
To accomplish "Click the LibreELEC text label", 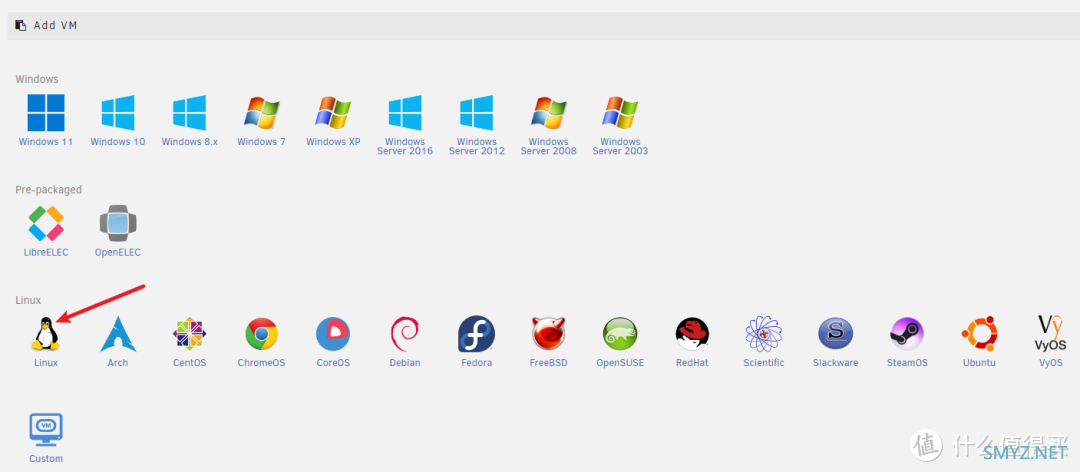I will coord(46,252).
